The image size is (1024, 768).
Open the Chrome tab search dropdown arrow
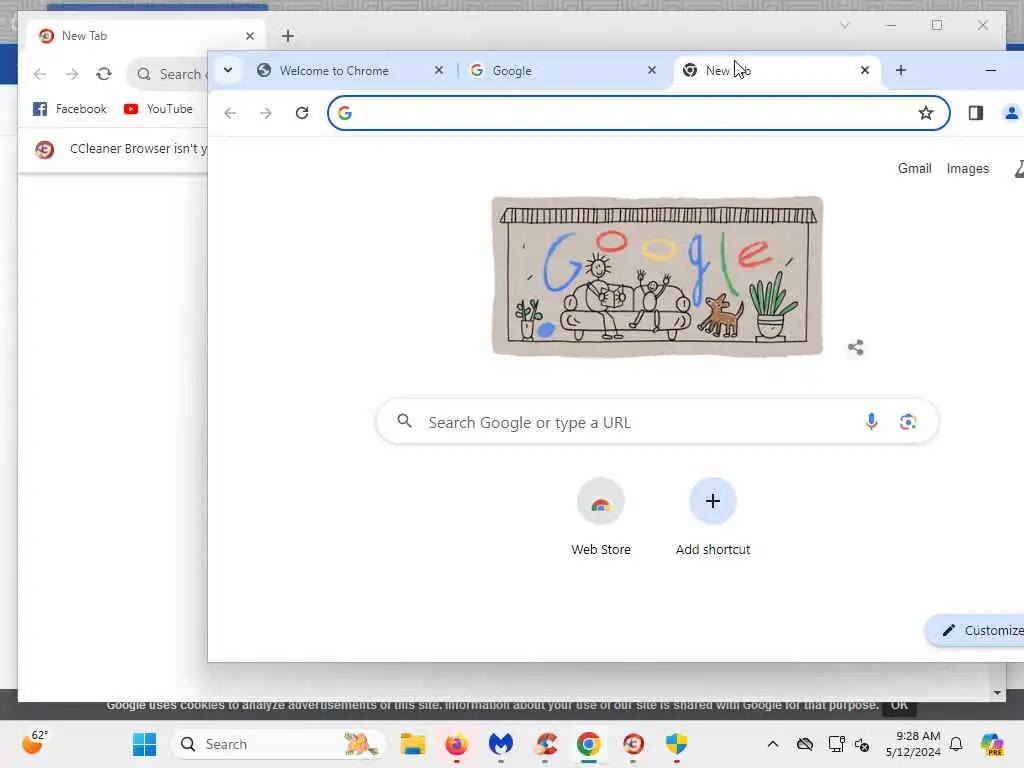tap(228, 70)
